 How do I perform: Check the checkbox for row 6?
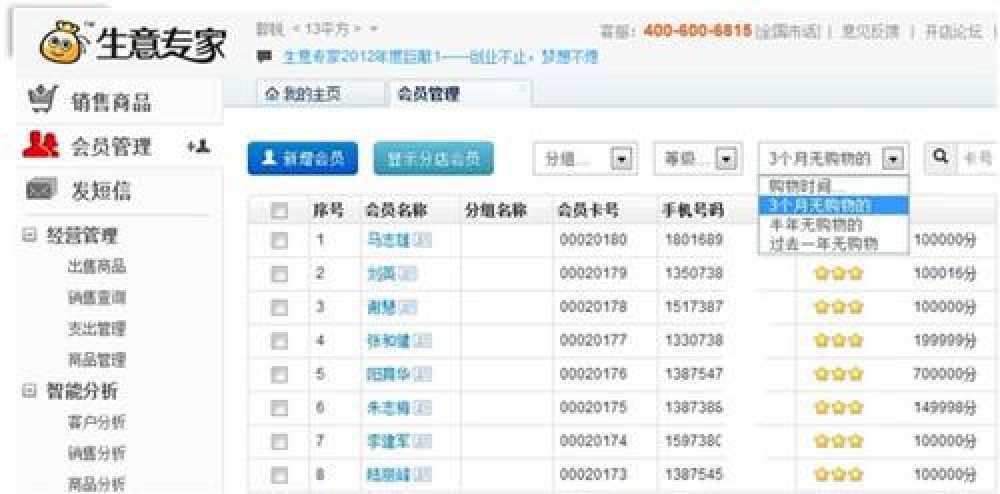(279, 407)
